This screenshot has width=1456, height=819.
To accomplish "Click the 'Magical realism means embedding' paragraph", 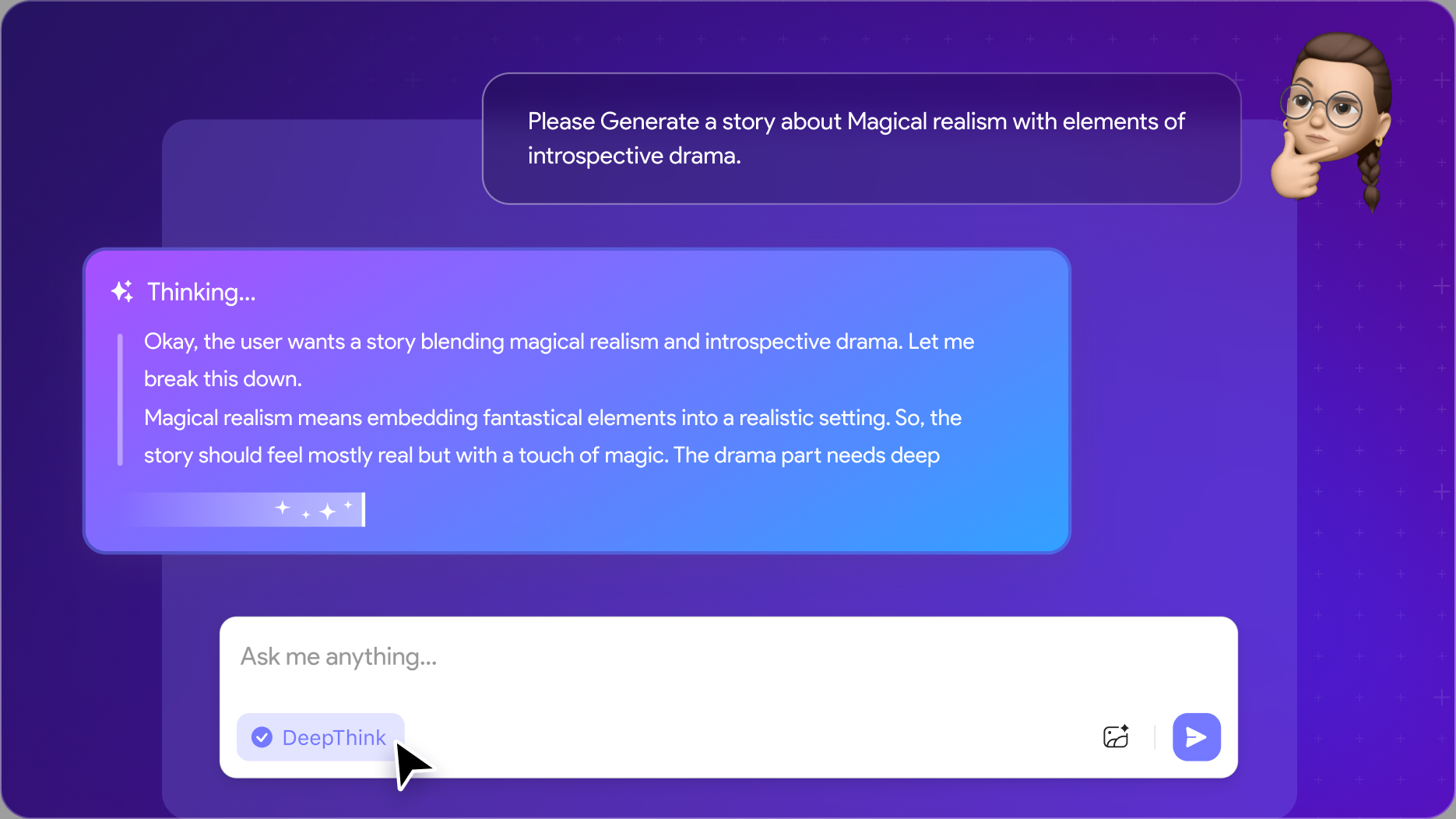I will tap(553, 437).
